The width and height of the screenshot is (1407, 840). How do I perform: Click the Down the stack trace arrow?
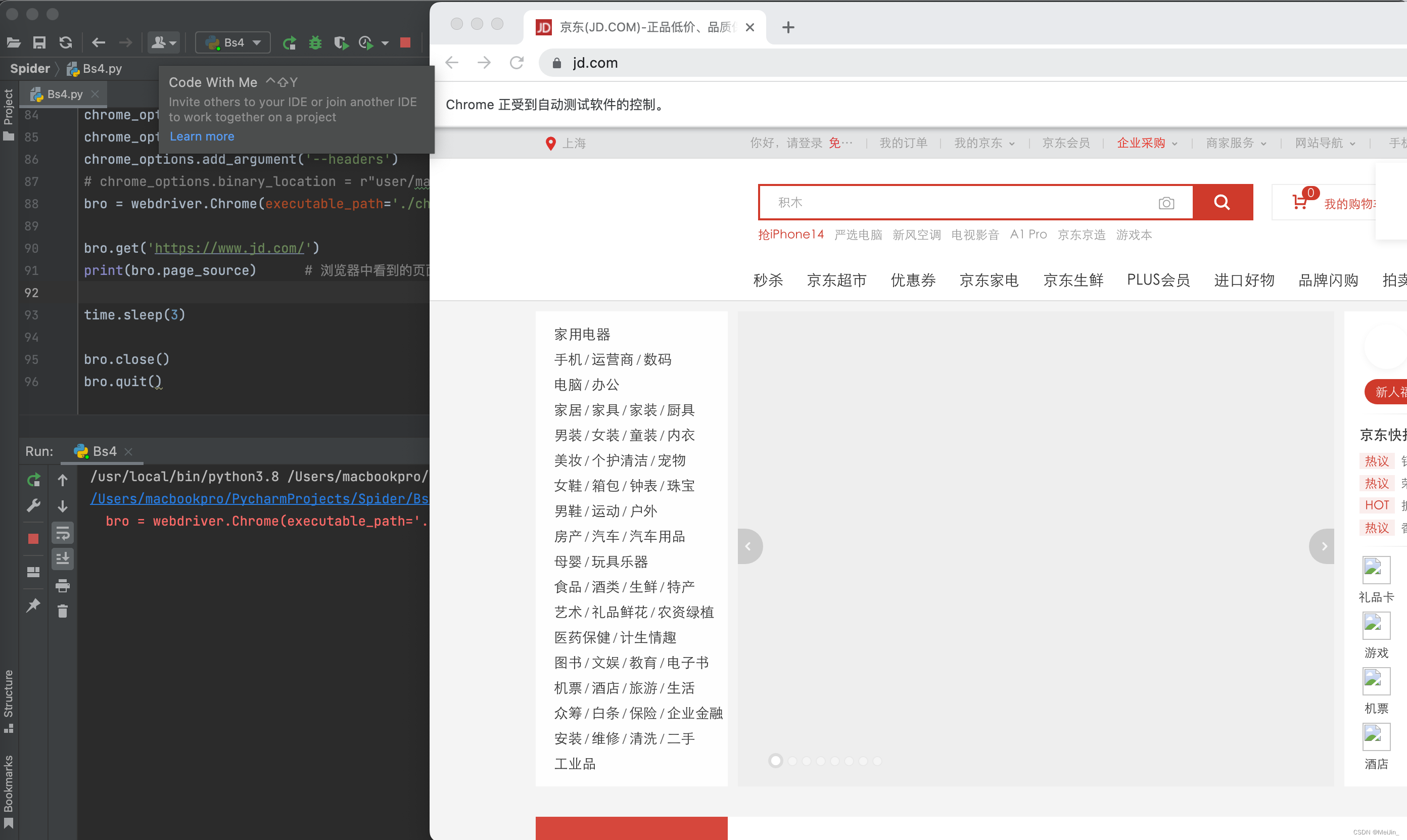coord(63,505)
